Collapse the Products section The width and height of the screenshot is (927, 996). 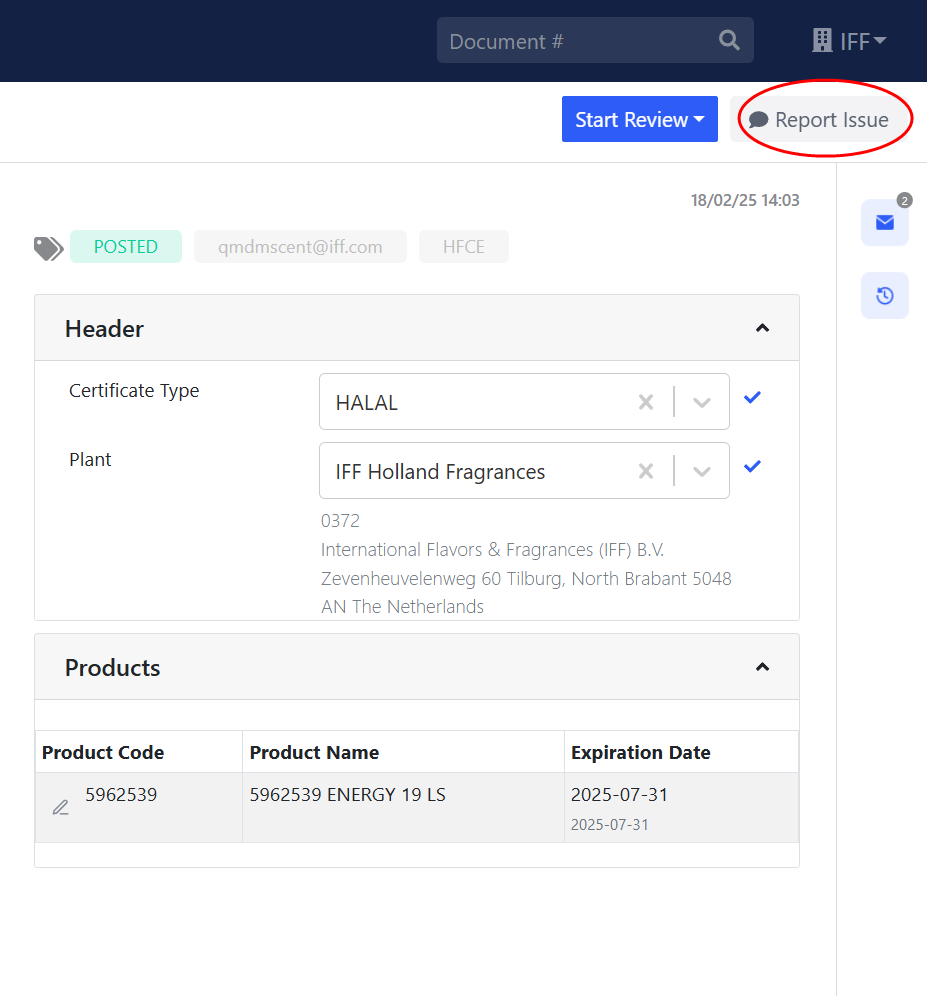762,667
